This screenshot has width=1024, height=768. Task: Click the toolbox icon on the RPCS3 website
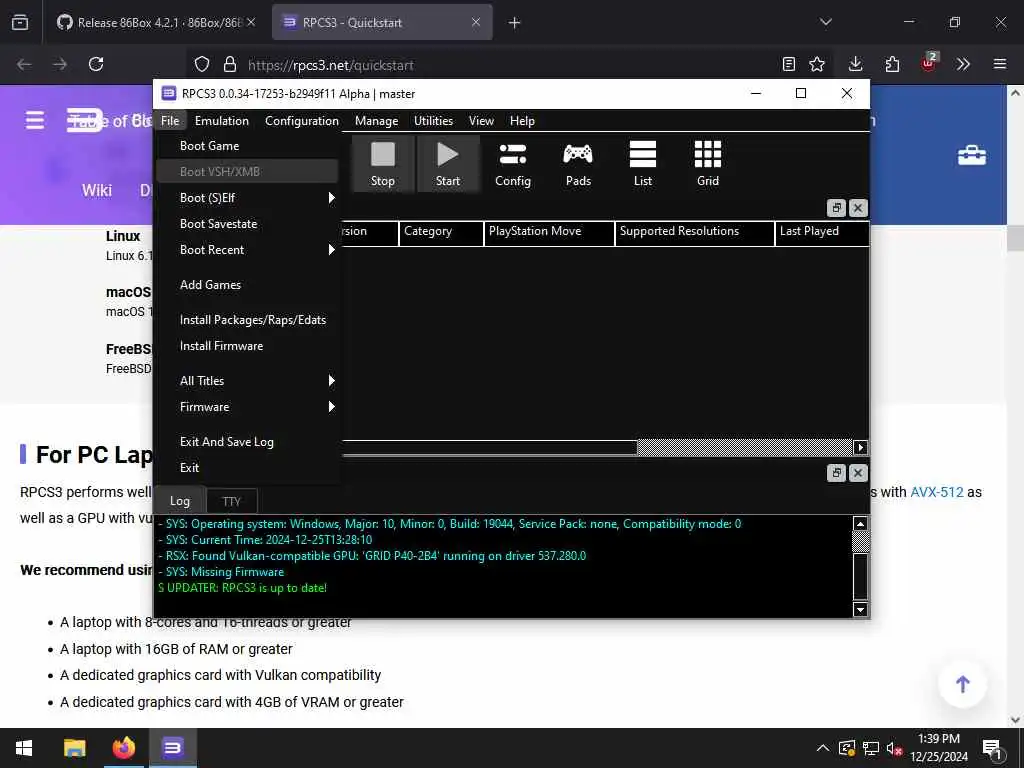click(972, 155)
